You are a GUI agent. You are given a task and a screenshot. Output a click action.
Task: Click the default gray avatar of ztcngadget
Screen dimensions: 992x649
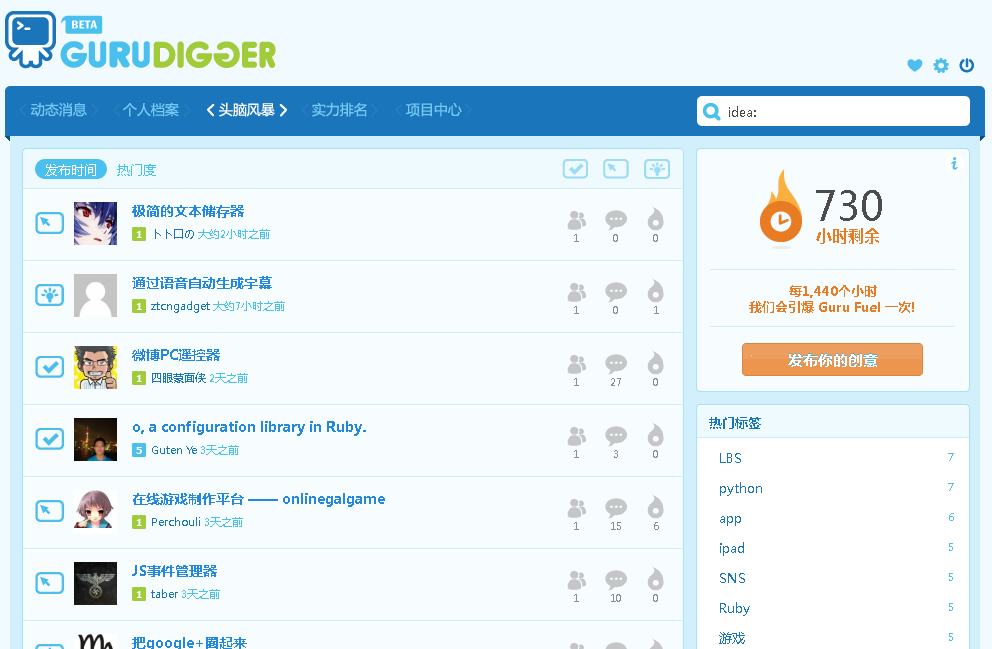pos(96,295)
